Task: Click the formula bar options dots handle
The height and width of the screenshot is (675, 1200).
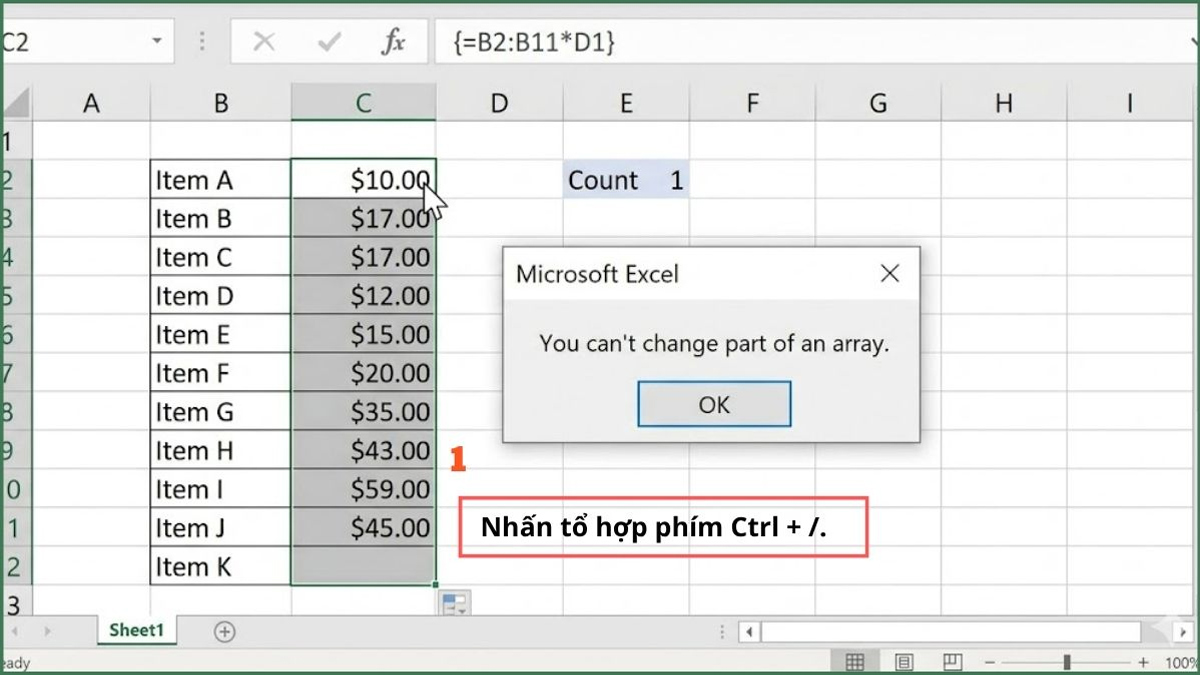Action: 202,42
